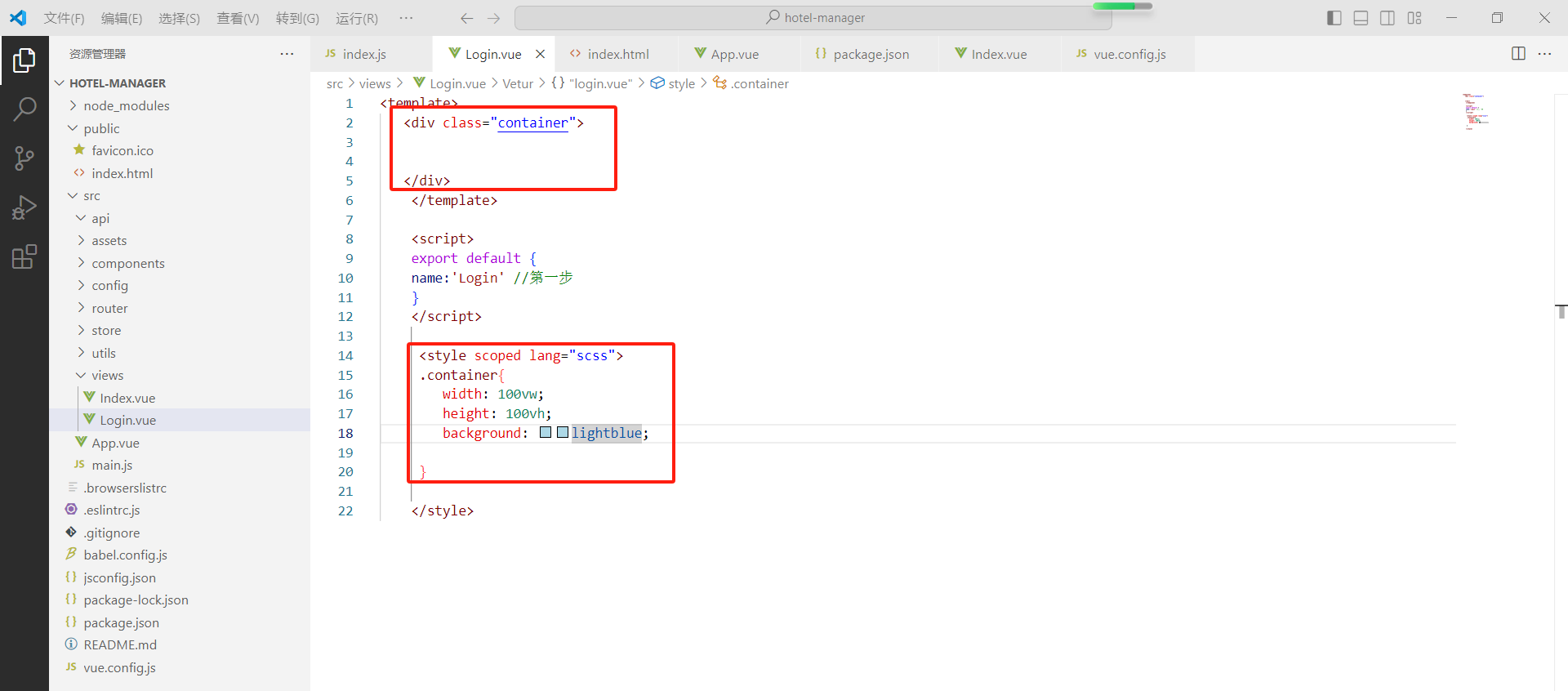The height and width of the screenshot is (691, 1568).
Task: Open the additional menu items ellipsis
Action: pyautogui.click(x=406, y=18)
